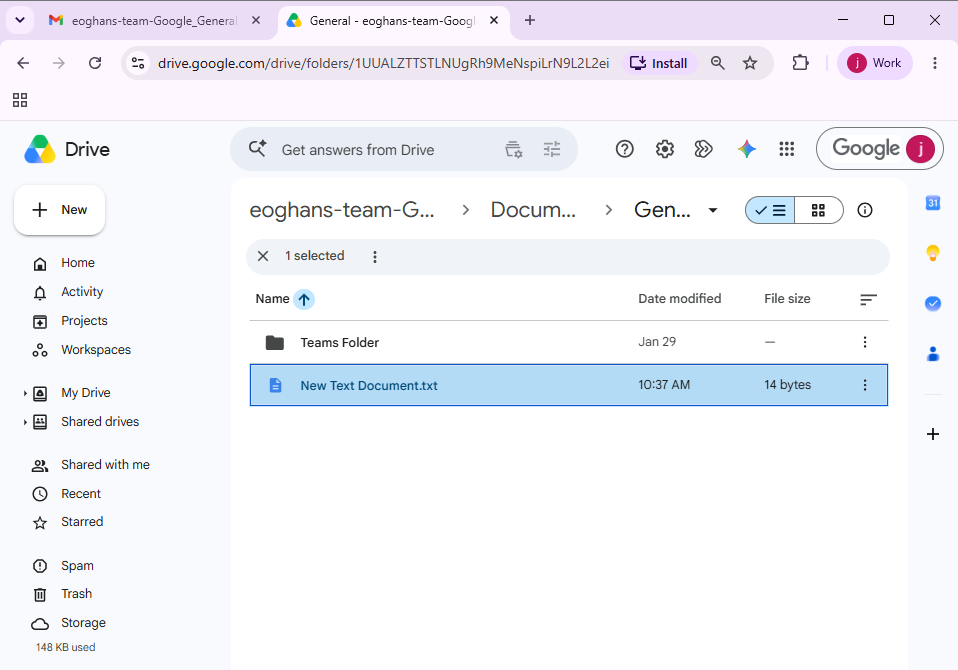Click the New button

pyautogui.click(x=59, y=210)
